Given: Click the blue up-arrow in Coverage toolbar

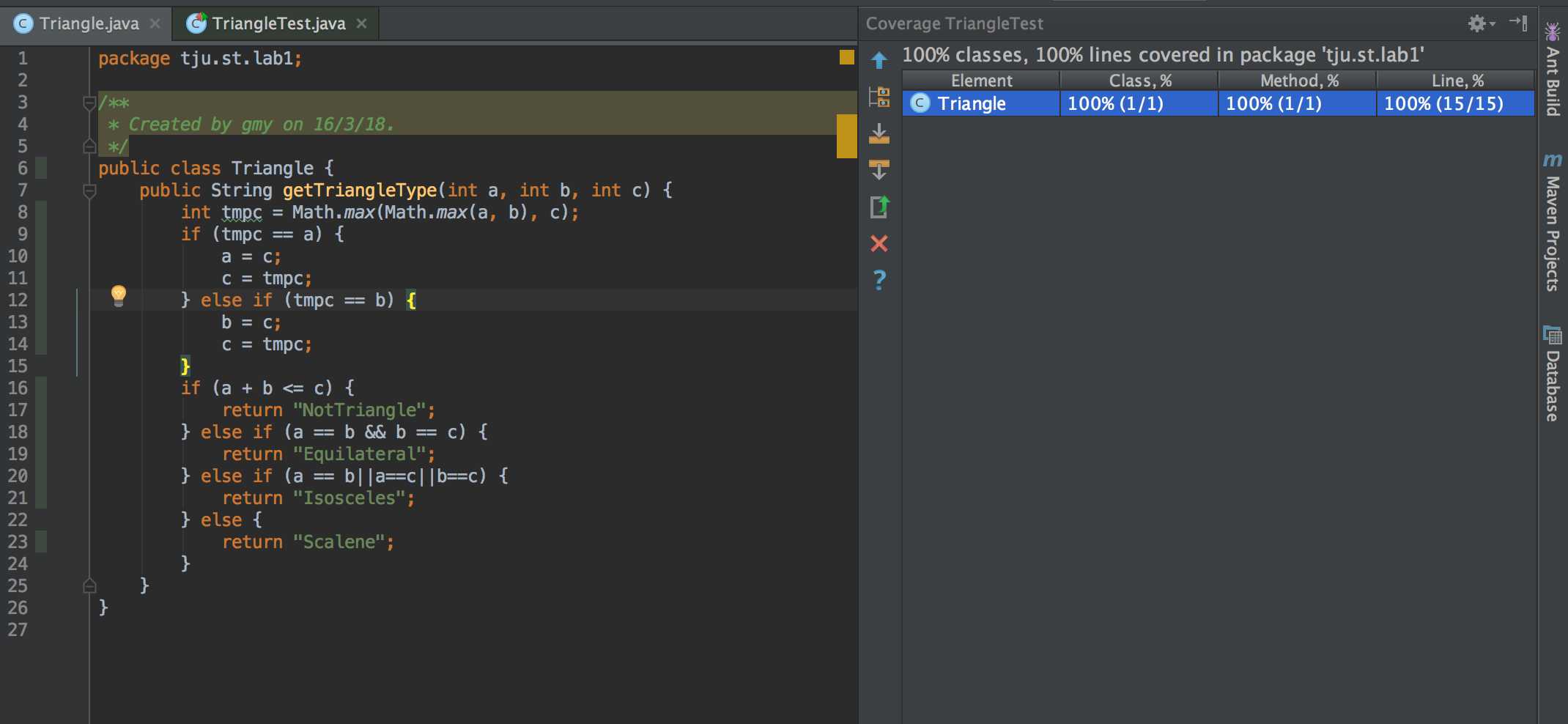Looking at the screenshot, I should [x=879, y=60].
